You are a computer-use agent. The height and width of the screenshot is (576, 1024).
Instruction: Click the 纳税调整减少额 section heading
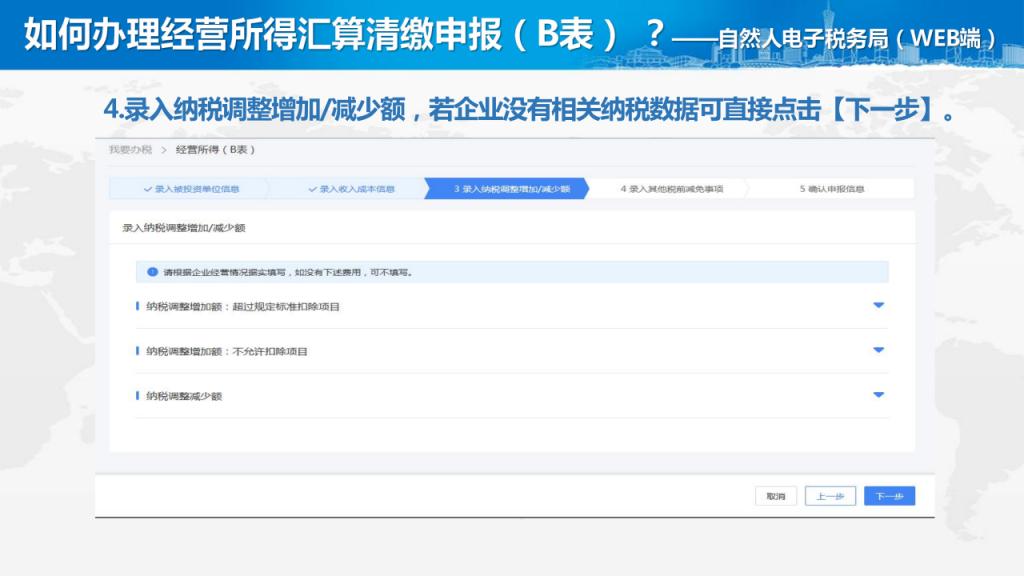point(183,396)
